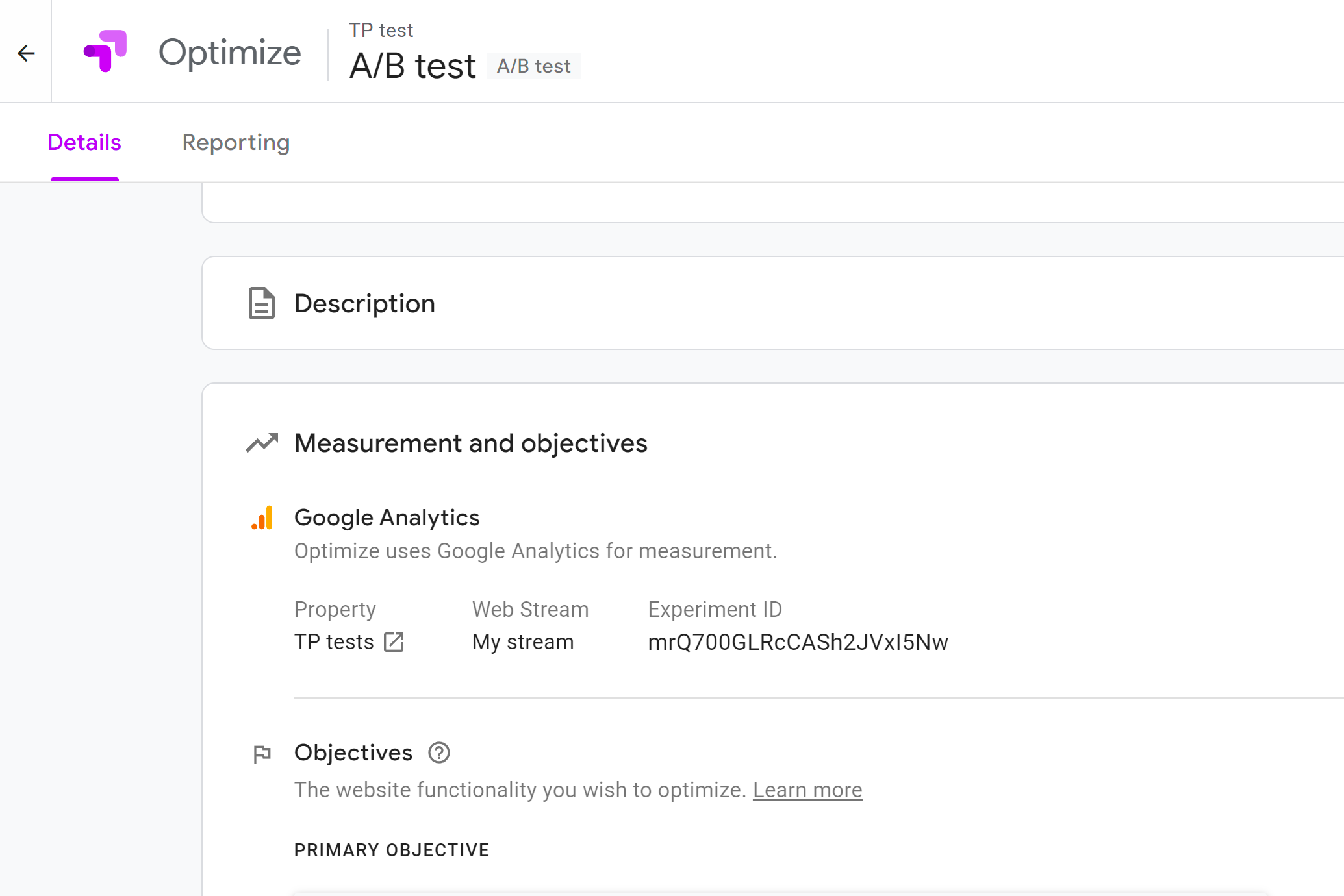Click the A/B test type badge

pyautogui.click(x=534, y=66)
